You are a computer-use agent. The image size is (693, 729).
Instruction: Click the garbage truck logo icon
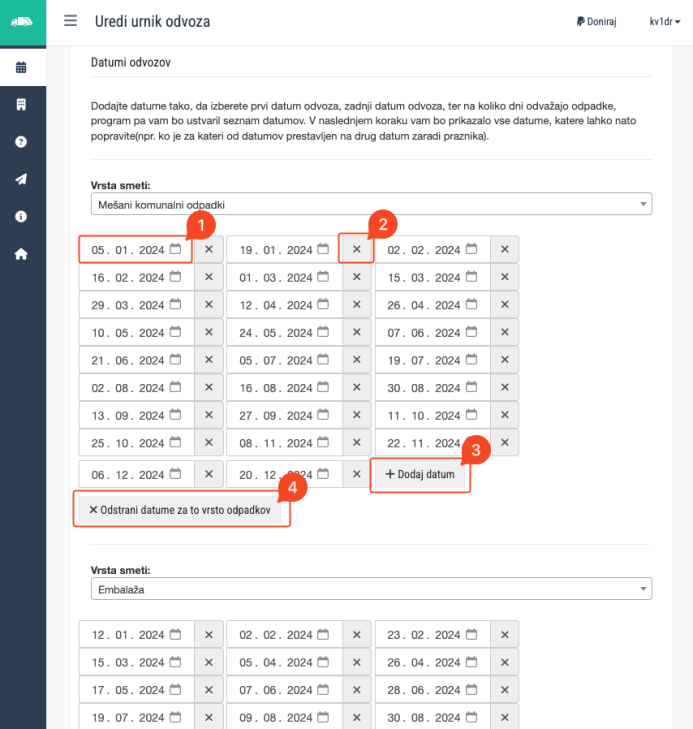tap(22, 21)
